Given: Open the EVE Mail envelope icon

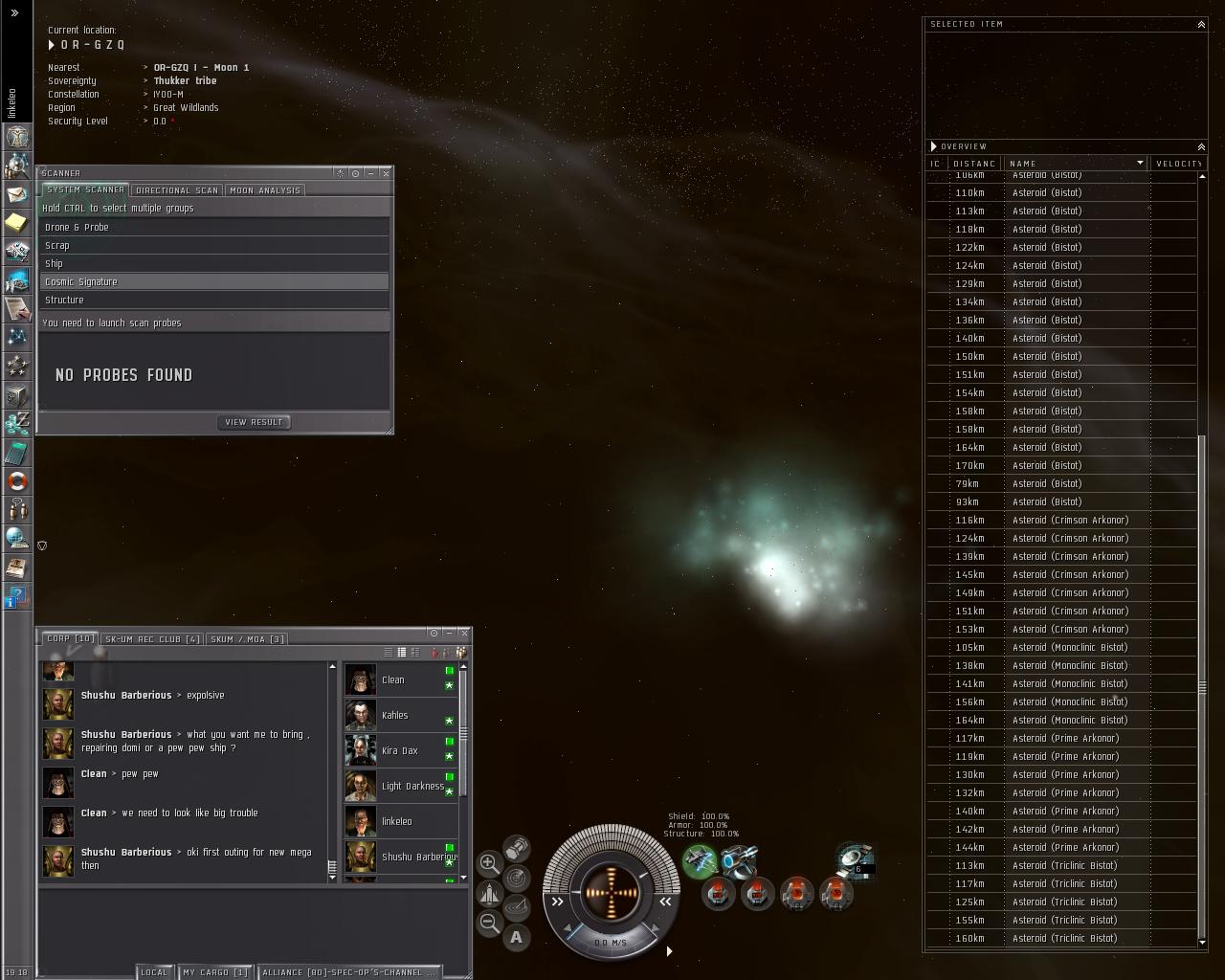Looking at the screenshot, I should [x=17, y=194].
